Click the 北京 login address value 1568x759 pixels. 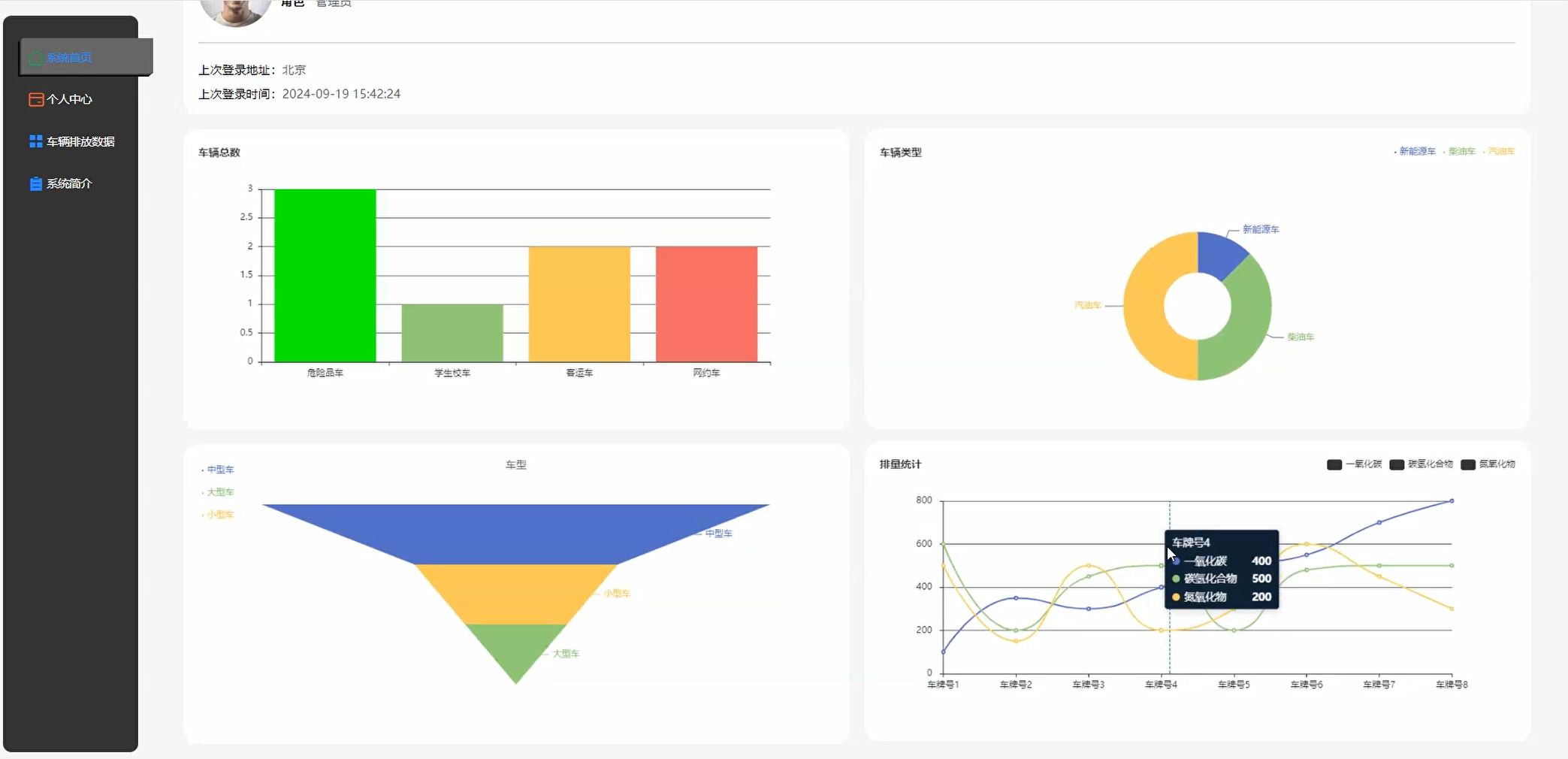(294, 70)
